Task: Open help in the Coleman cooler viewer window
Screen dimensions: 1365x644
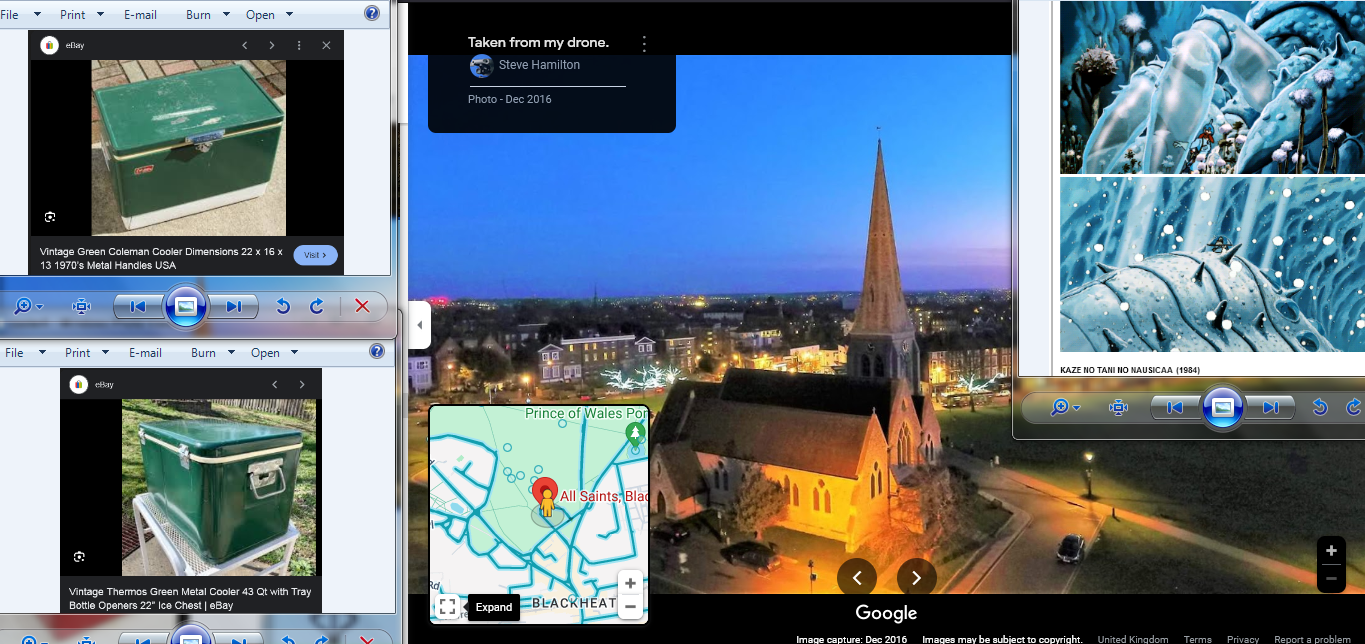Action: coord(372,13)
